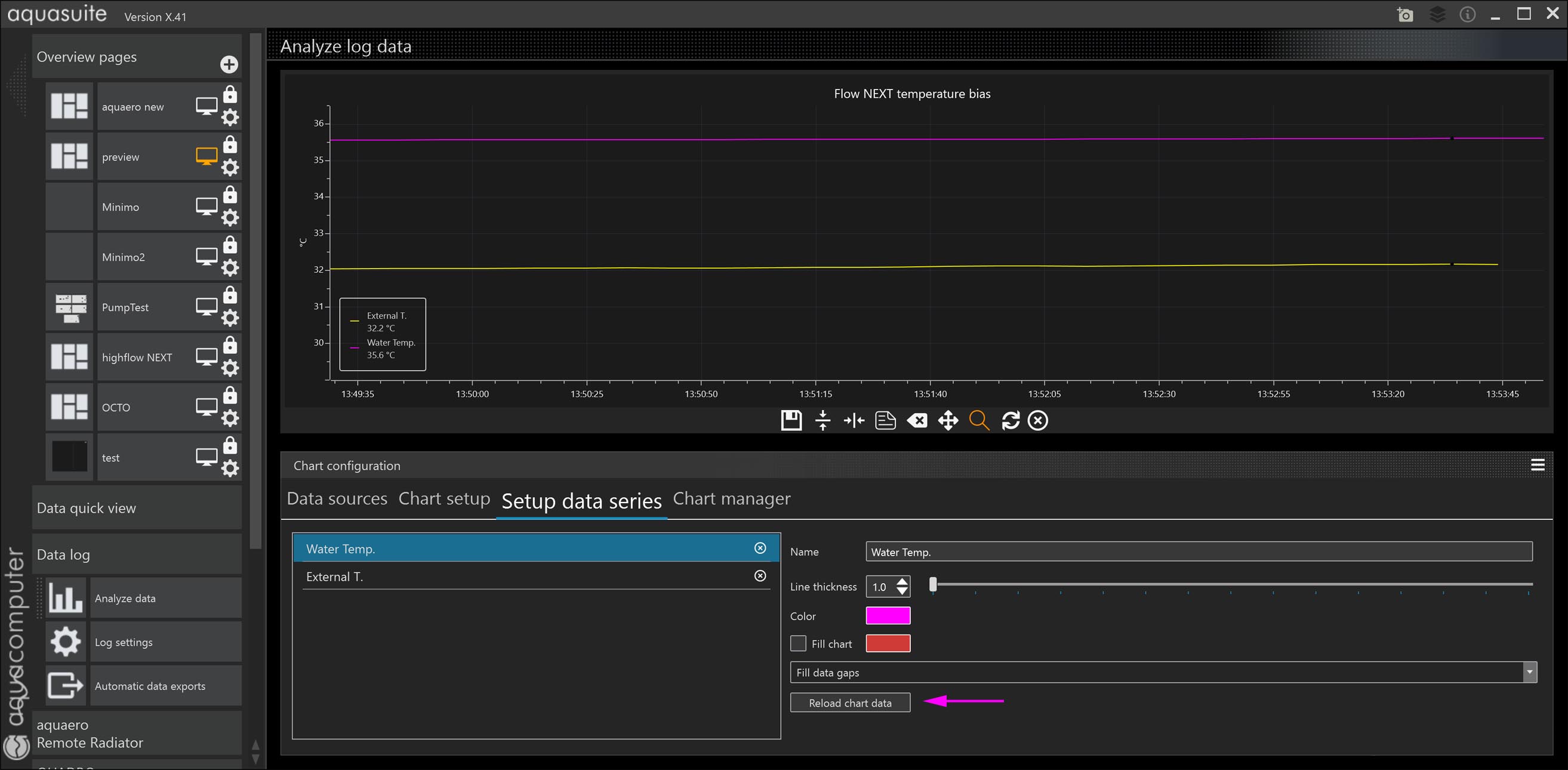Enable the Fill chart checkbox
This screenshot has width=1568, height=770.
(x=798, y=643)
